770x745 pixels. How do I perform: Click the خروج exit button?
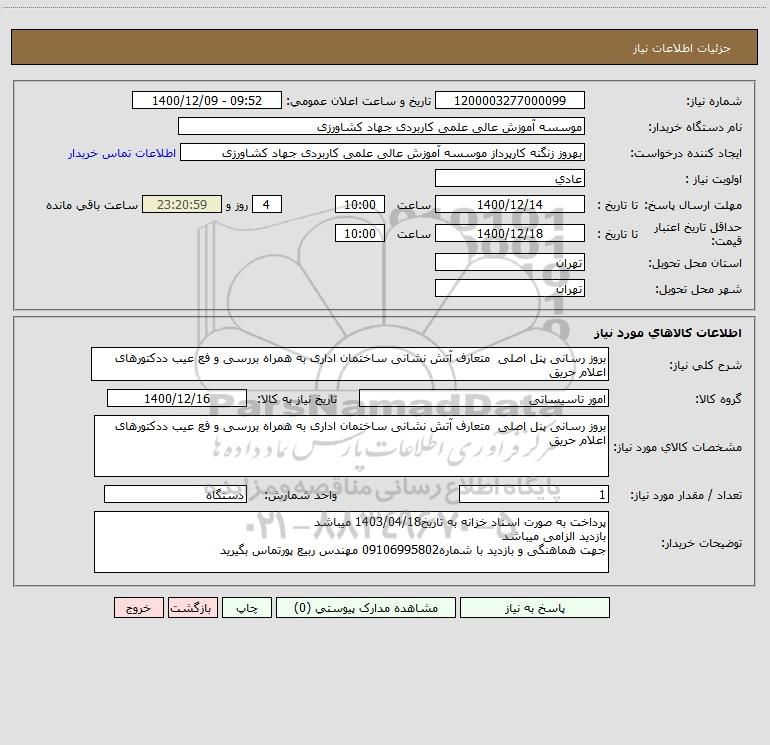(x=138, y=607)
